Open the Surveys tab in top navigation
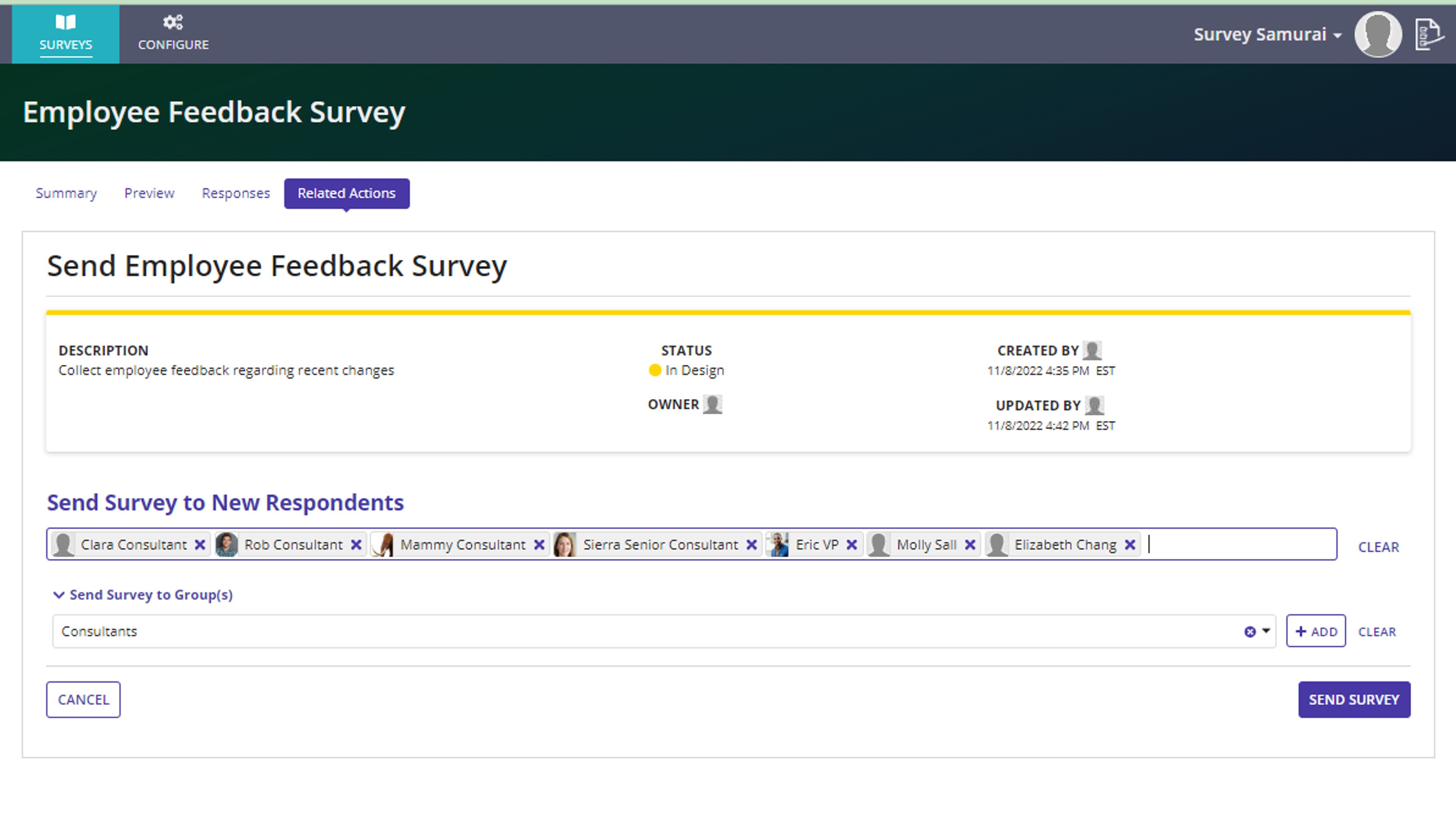The width and height of the screenshot is (1456, 813). click(x=66, y=34)
